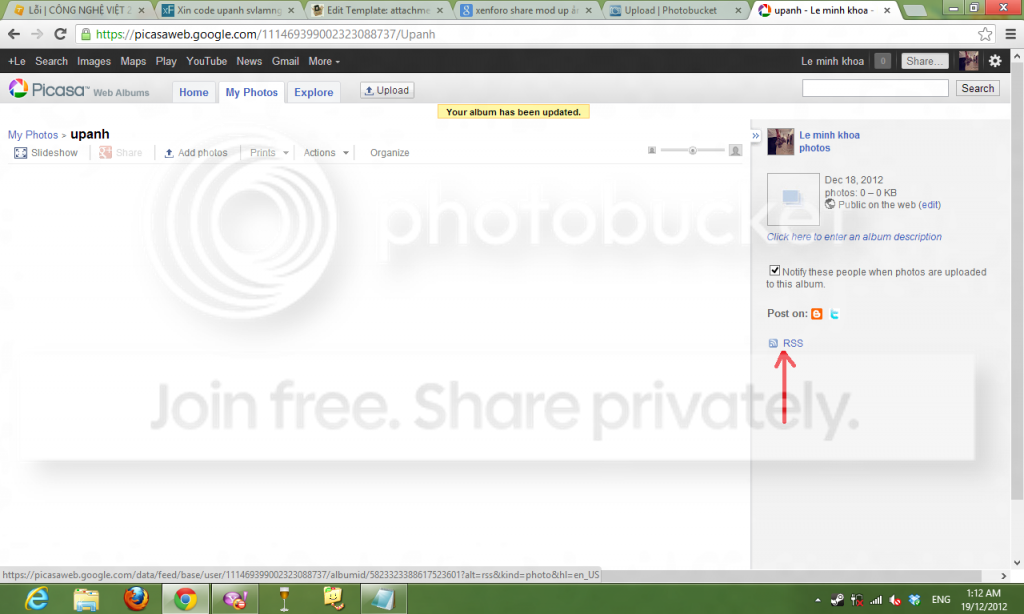Screen dimensions: 1024x614
Task: Switch to the Home tab
Action: pos(194,92)
